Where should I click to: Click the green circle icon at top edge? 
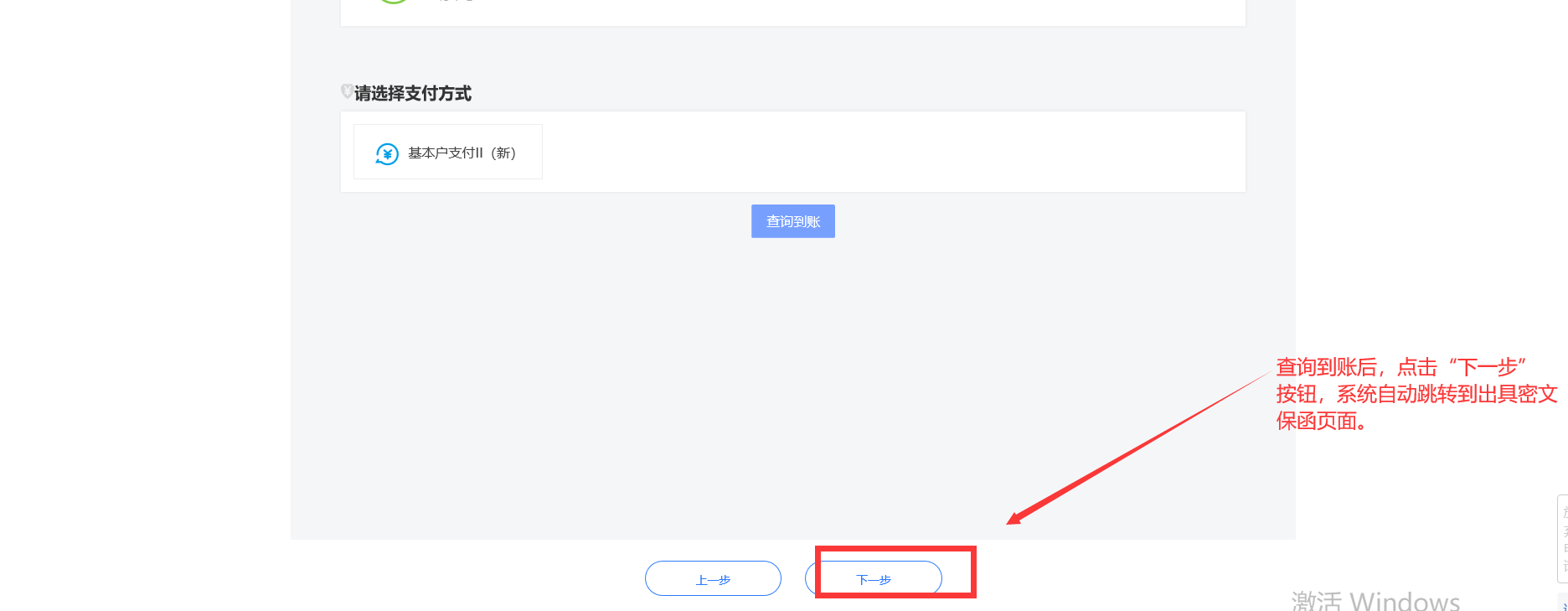coord(393,2)
